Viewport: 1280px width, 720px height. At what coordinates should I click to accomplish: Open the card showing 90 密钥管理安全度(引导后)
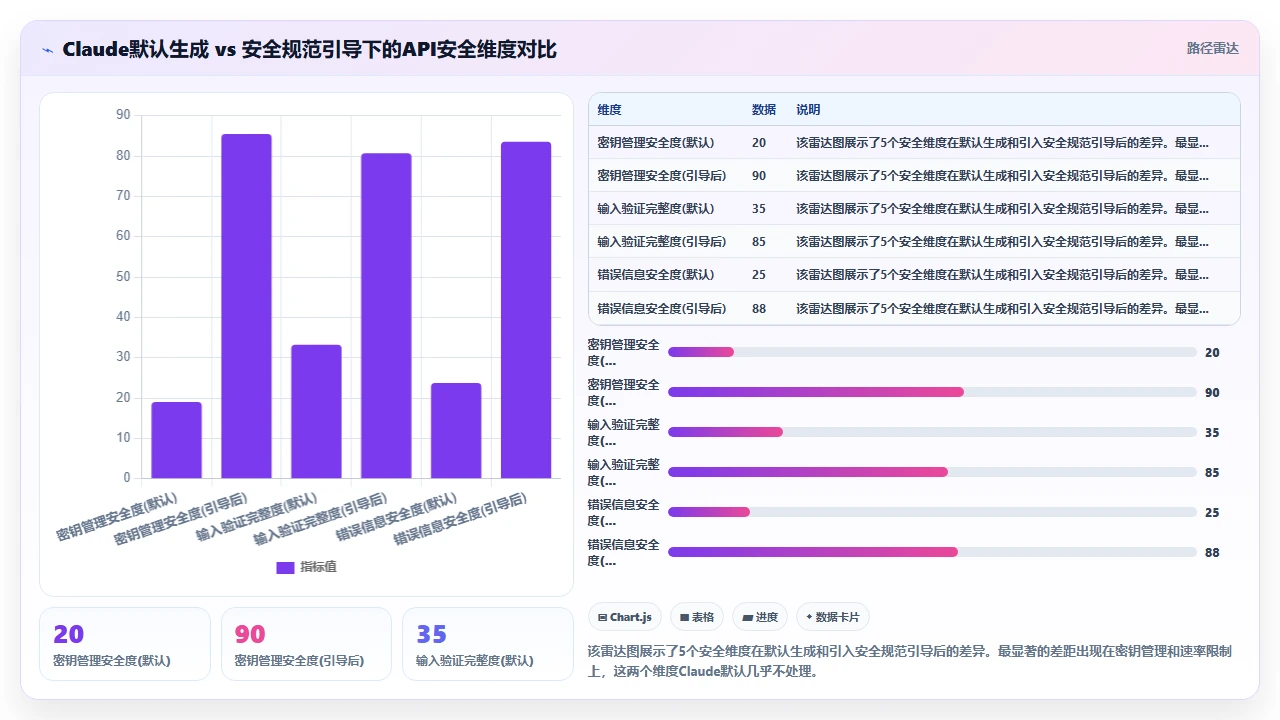[306, 644]
